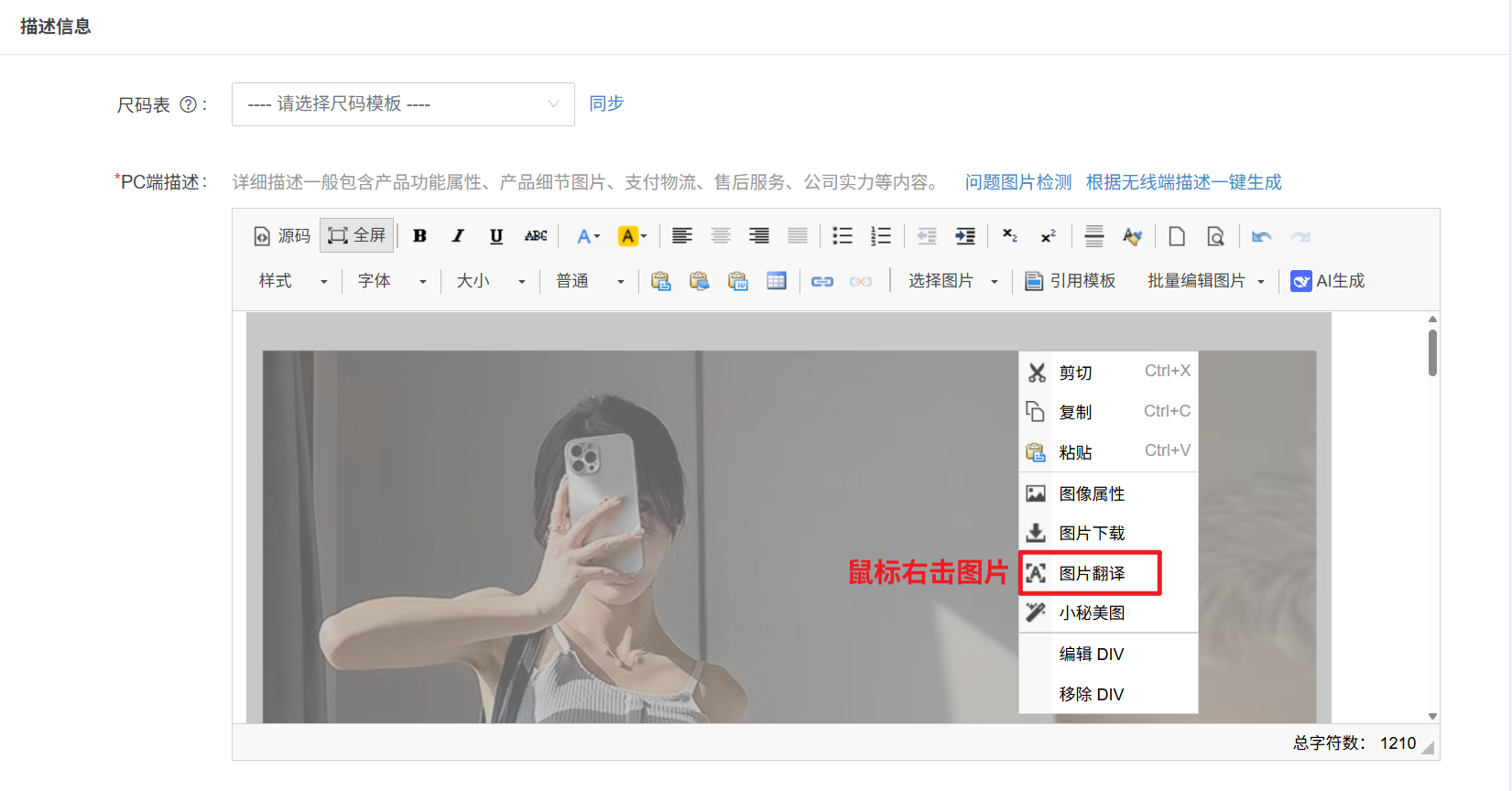
Task: Select 图片下载 in the context menu
Action: (x=1091, y=533)
